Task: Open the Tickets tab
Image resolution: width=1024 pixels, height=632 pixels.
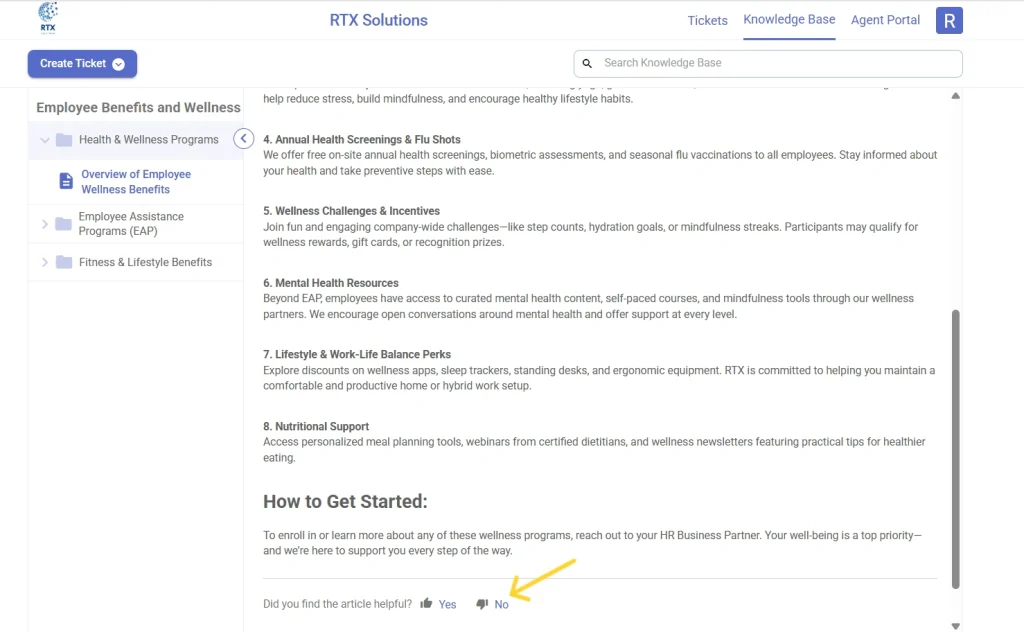Action: tap(707, 20)
